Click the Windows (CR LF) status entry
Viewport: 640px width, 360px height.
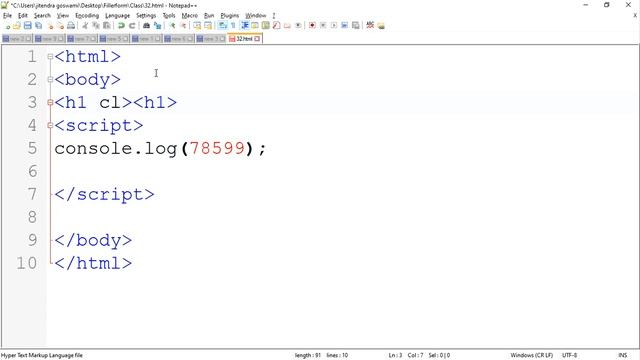[x=531, y=355]
